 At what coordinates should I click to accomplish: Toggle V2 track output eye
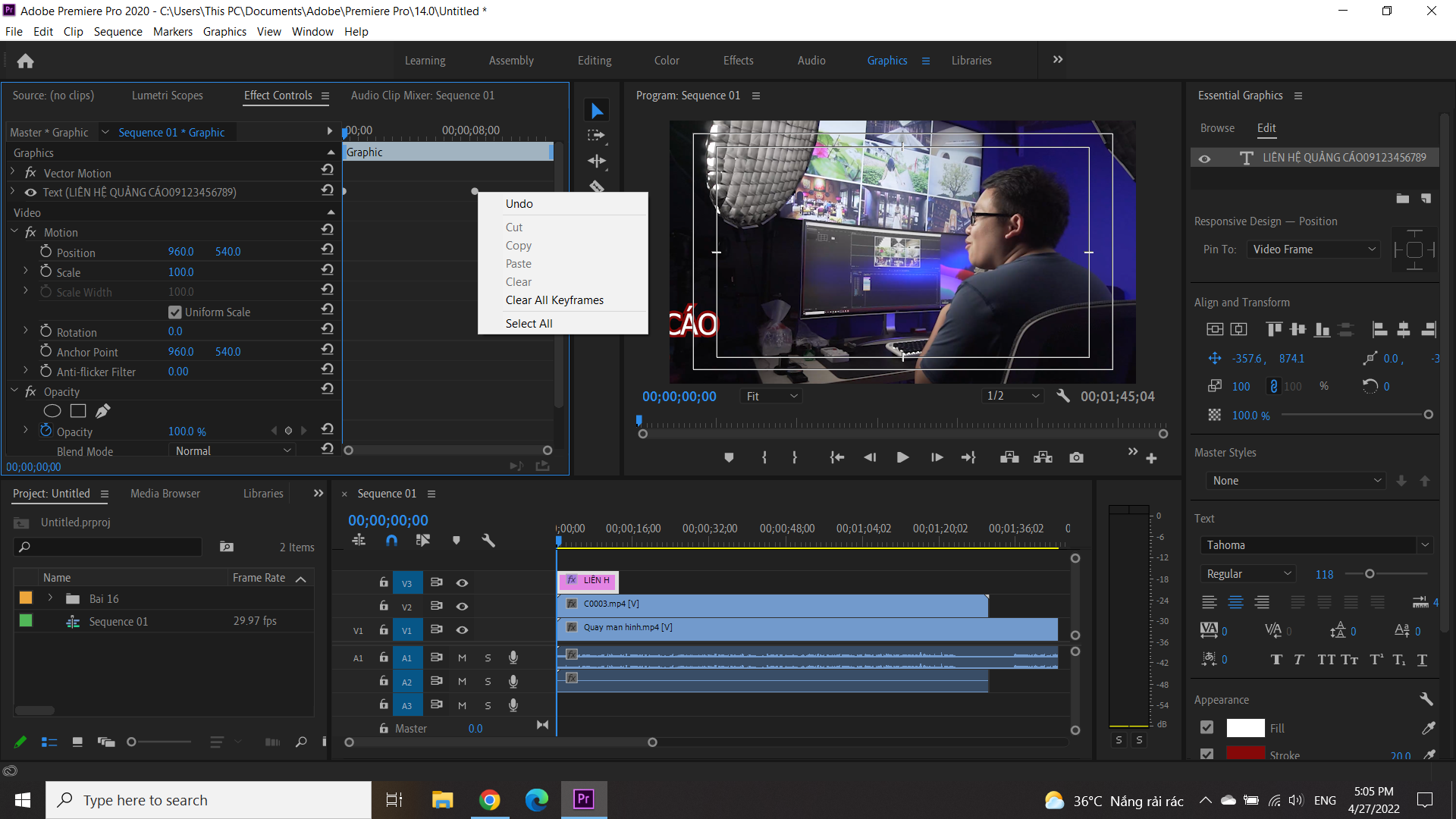coord(462,606)
